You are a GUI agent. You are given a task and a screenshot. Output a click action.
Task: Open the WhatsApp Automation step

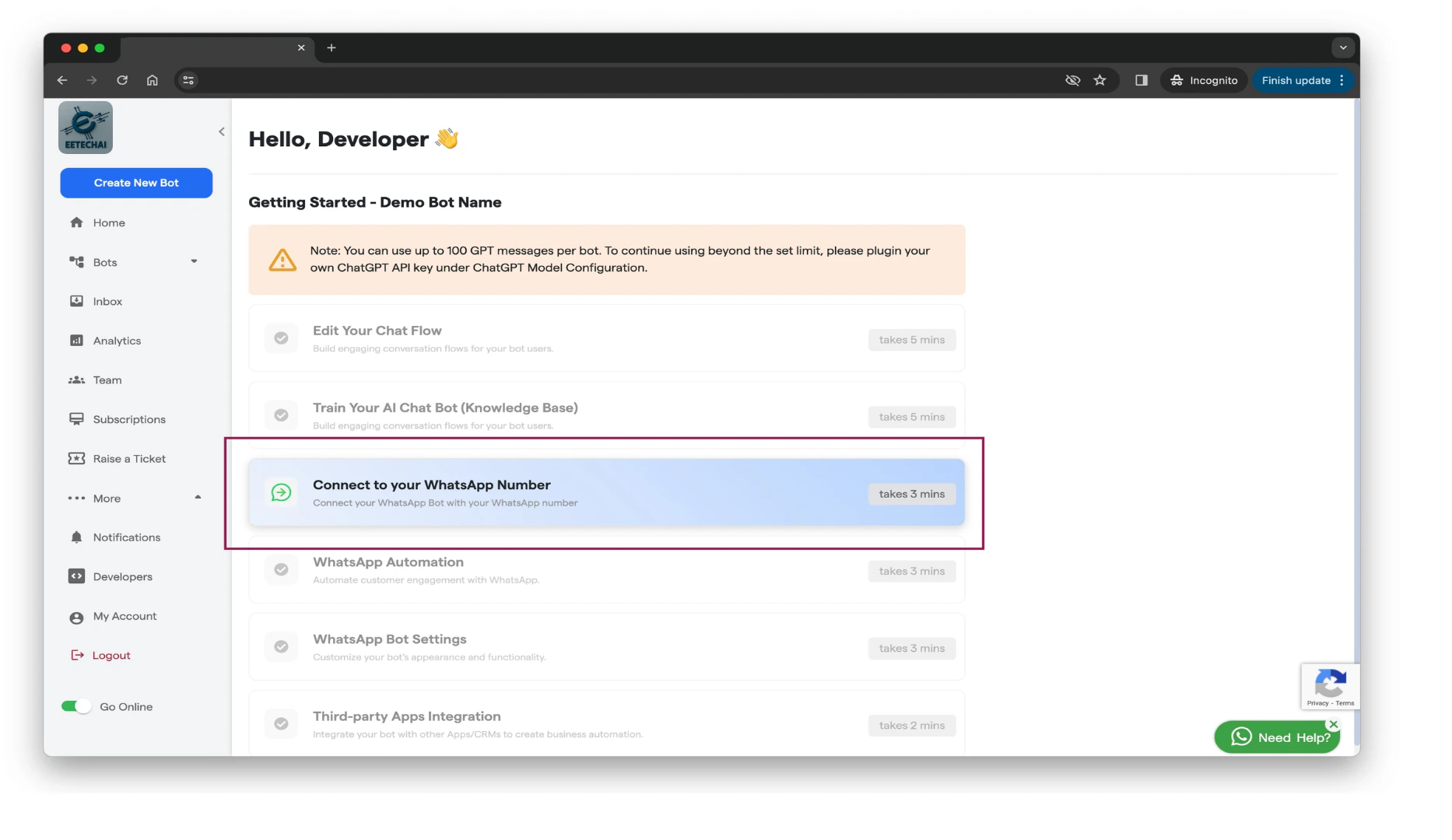pos(607,569)
